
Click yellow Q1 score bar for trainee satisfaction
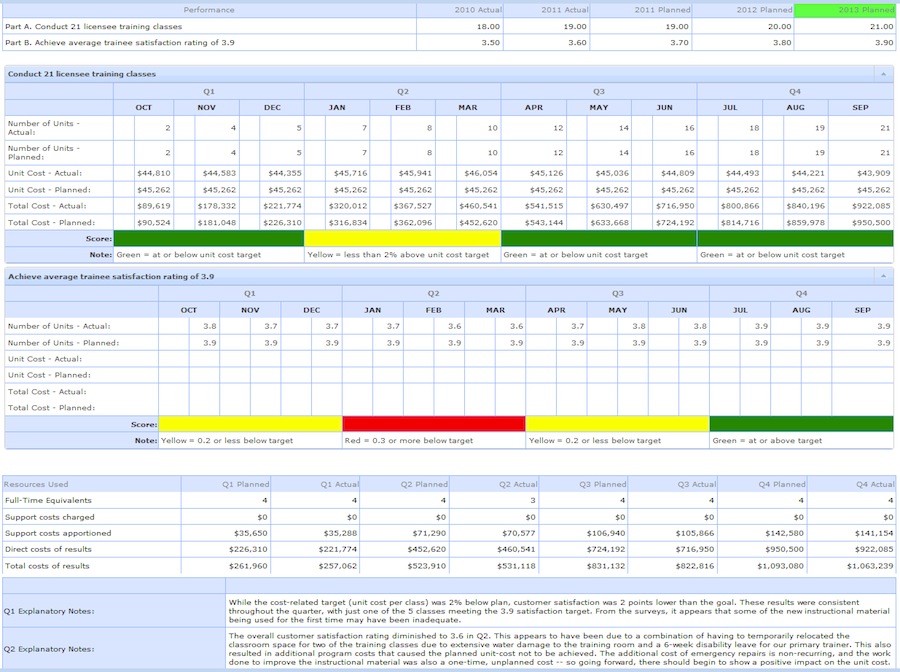click(x=250, y=424)
